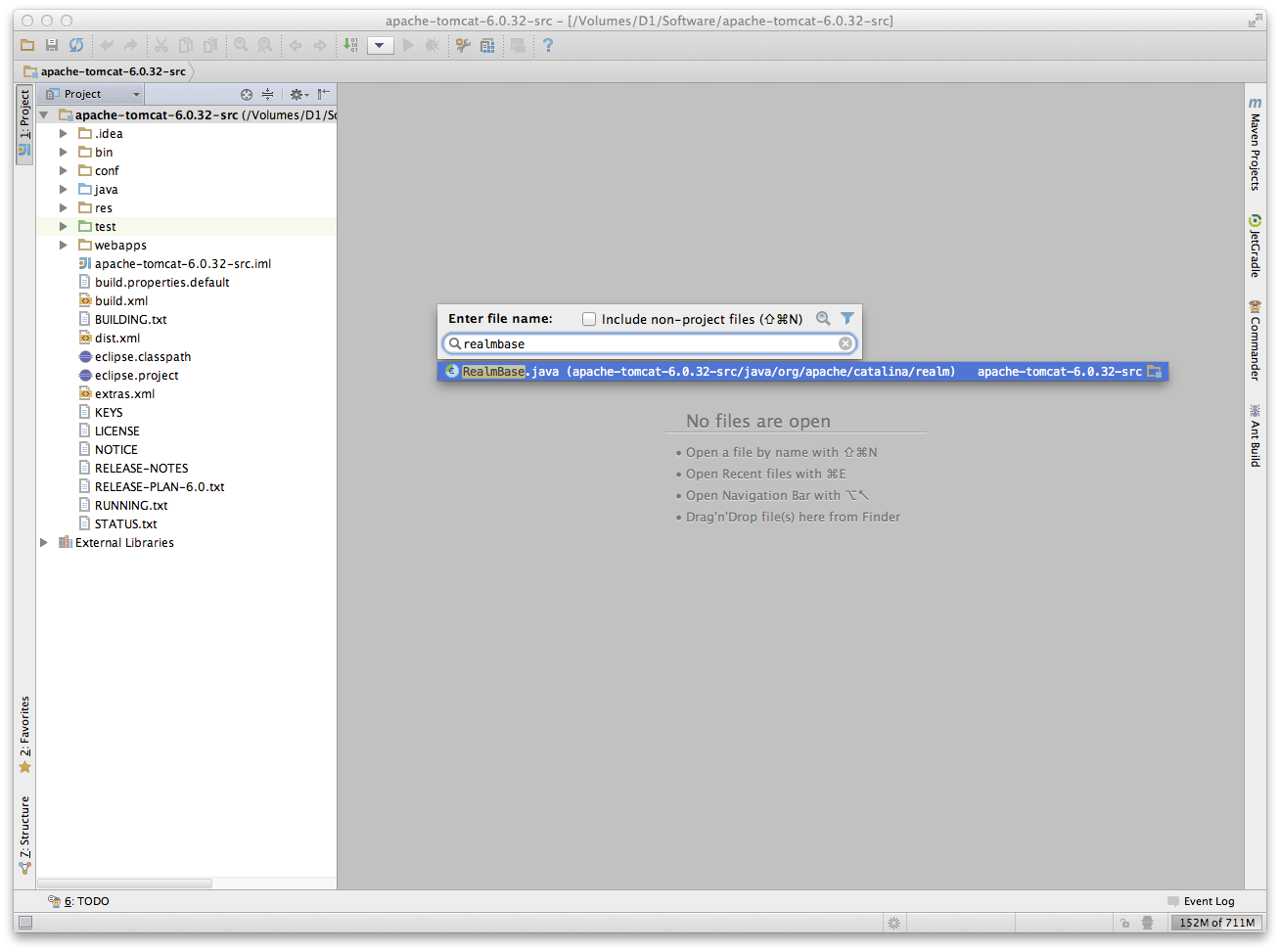Open the Commander side tab
This screenshot has height=952, width=1280.
click(x=1255, y=340)
